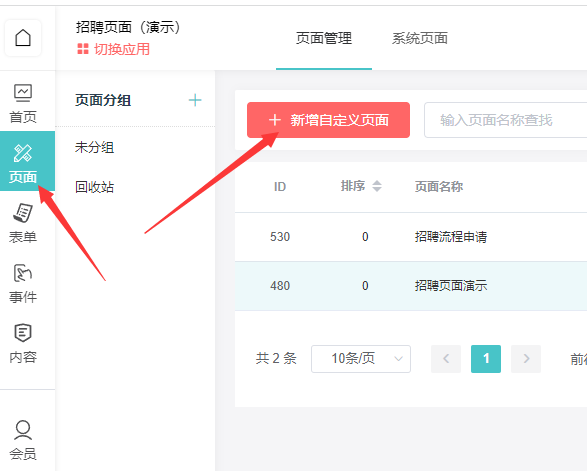The width and height of the screenshot is (587, 471).
Task: Select the 招聘流程申请 row
Action: click(411, 237)
